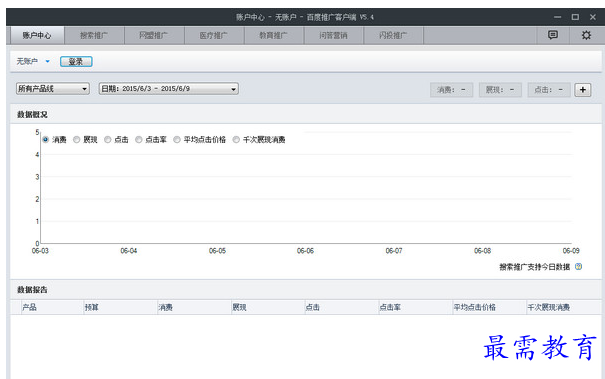
Task: Click the 点击: - summary button
Action: tap(549, 90)
